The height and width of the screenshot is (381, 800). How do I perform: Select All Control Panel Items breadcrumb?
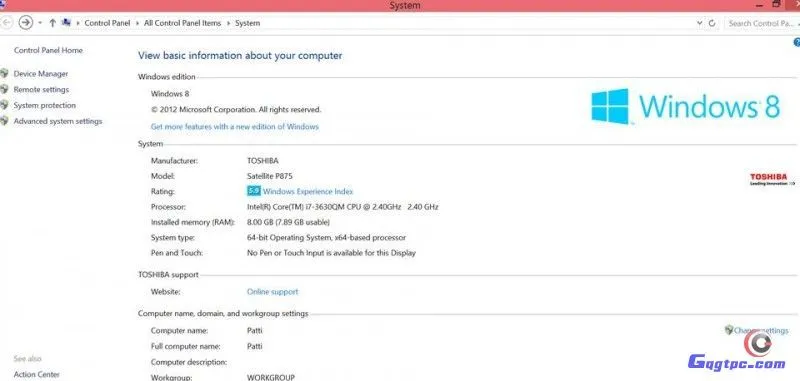click(183, 23)
